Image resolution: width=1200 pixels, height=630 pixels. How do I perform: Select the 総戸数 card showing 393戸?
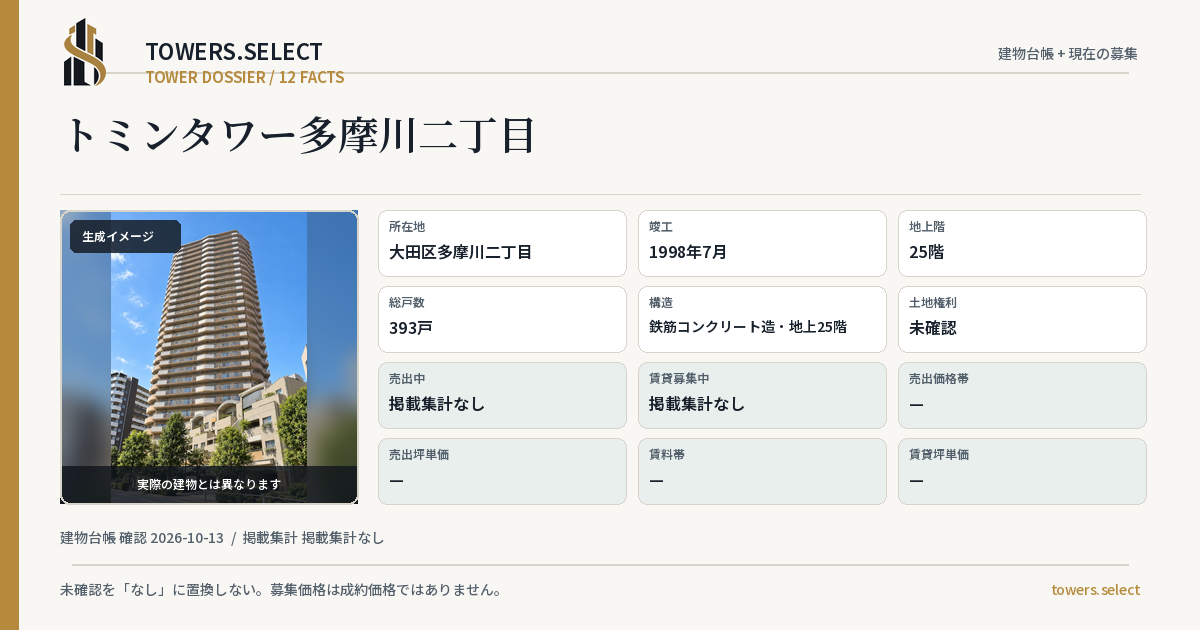point(502,319)
